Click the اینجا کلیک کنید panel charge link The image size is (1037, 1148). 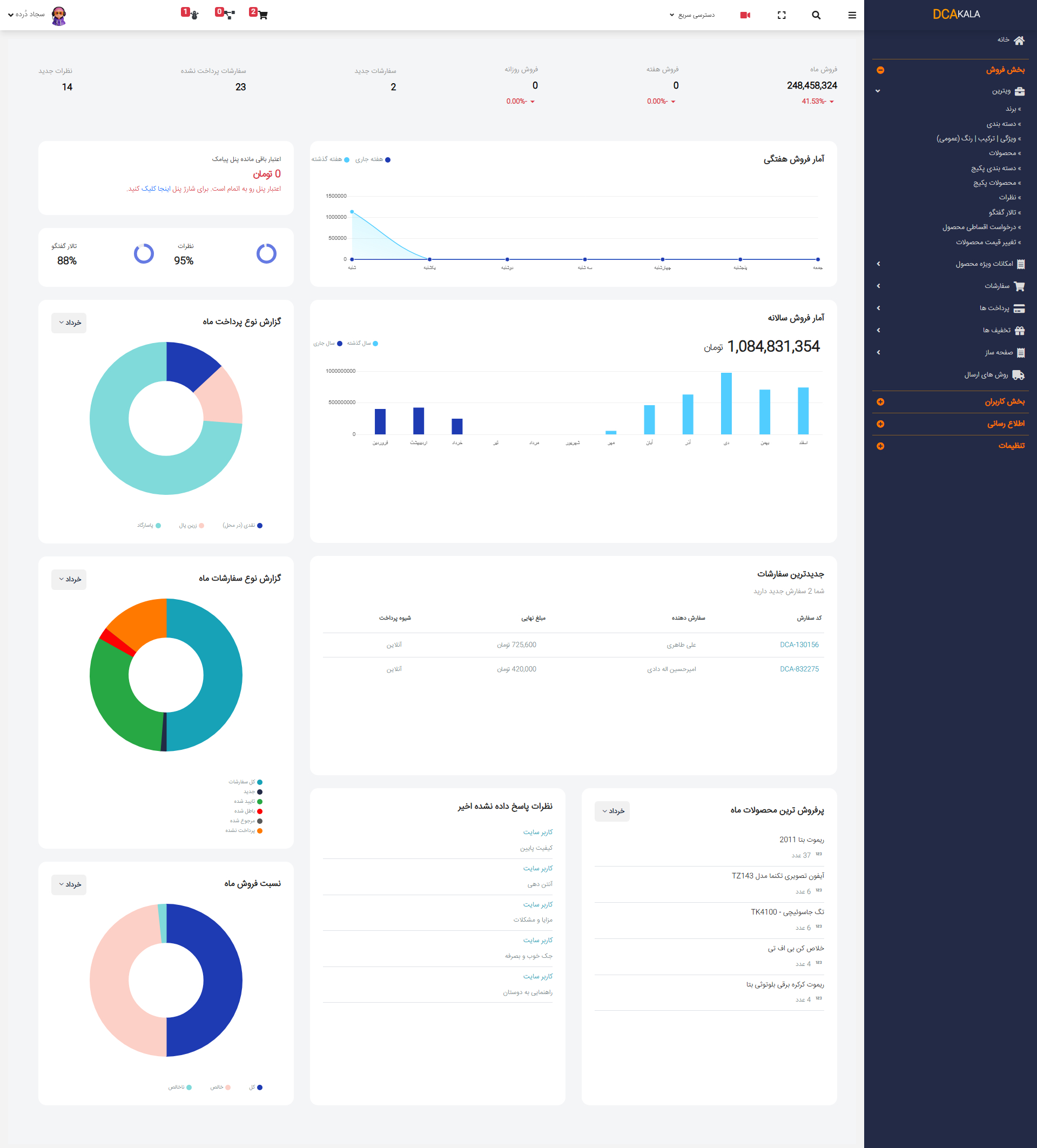click(148, 189)
